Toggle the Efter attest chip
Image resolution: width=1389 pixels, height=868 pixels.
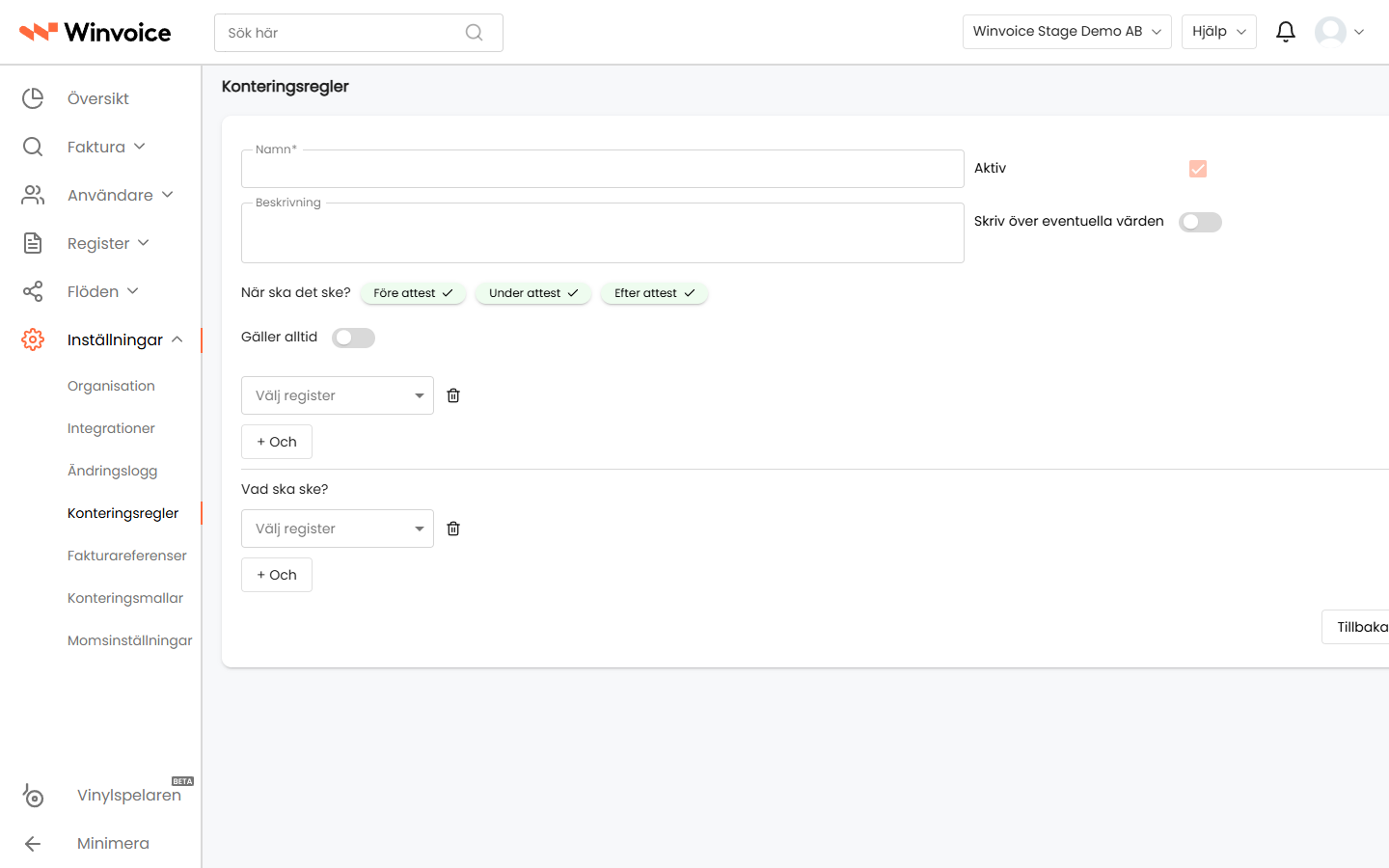[654, 293]
